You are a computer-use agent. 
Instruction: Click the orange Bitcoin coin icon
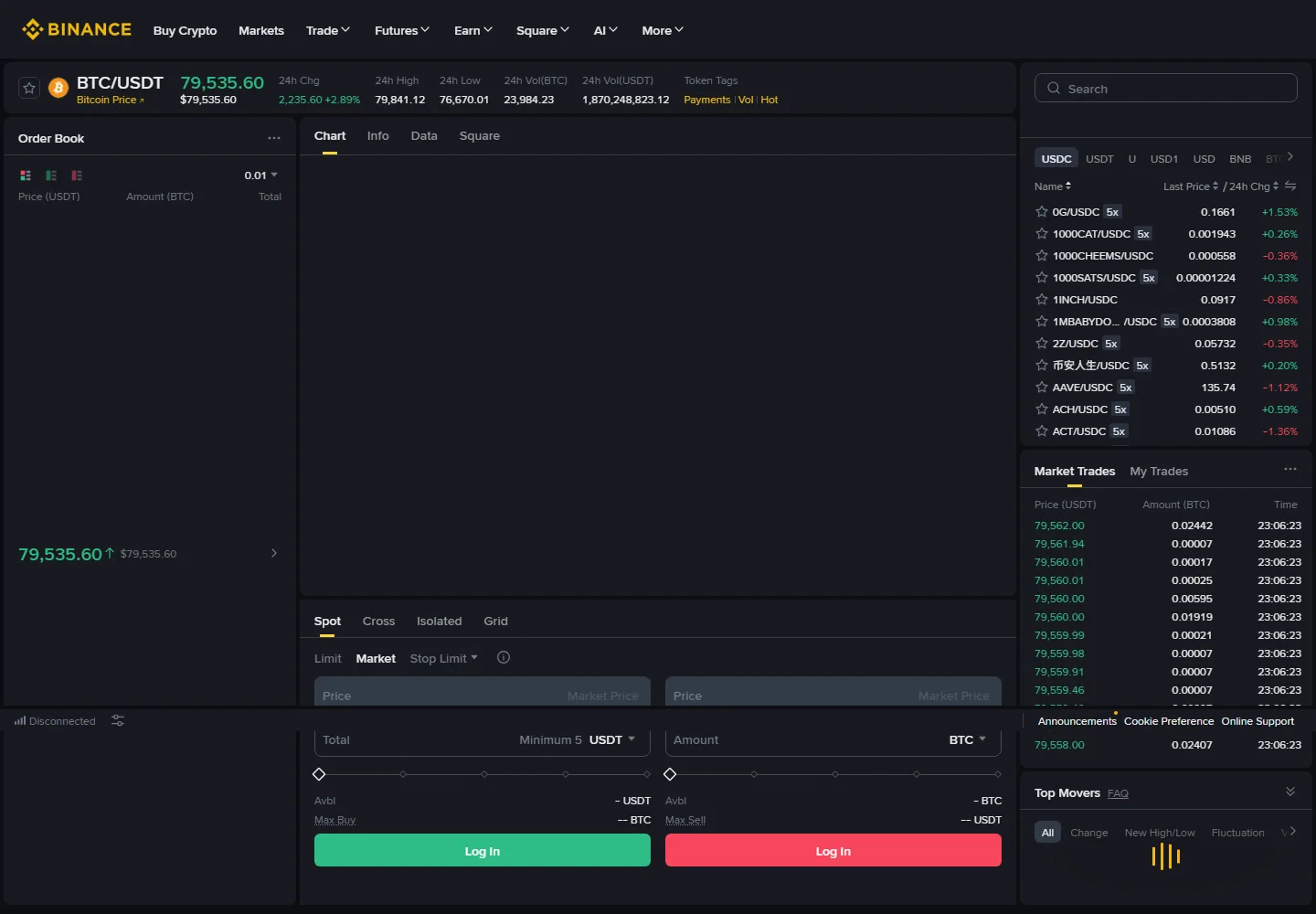pyautogui.click(x=58, y=88)
